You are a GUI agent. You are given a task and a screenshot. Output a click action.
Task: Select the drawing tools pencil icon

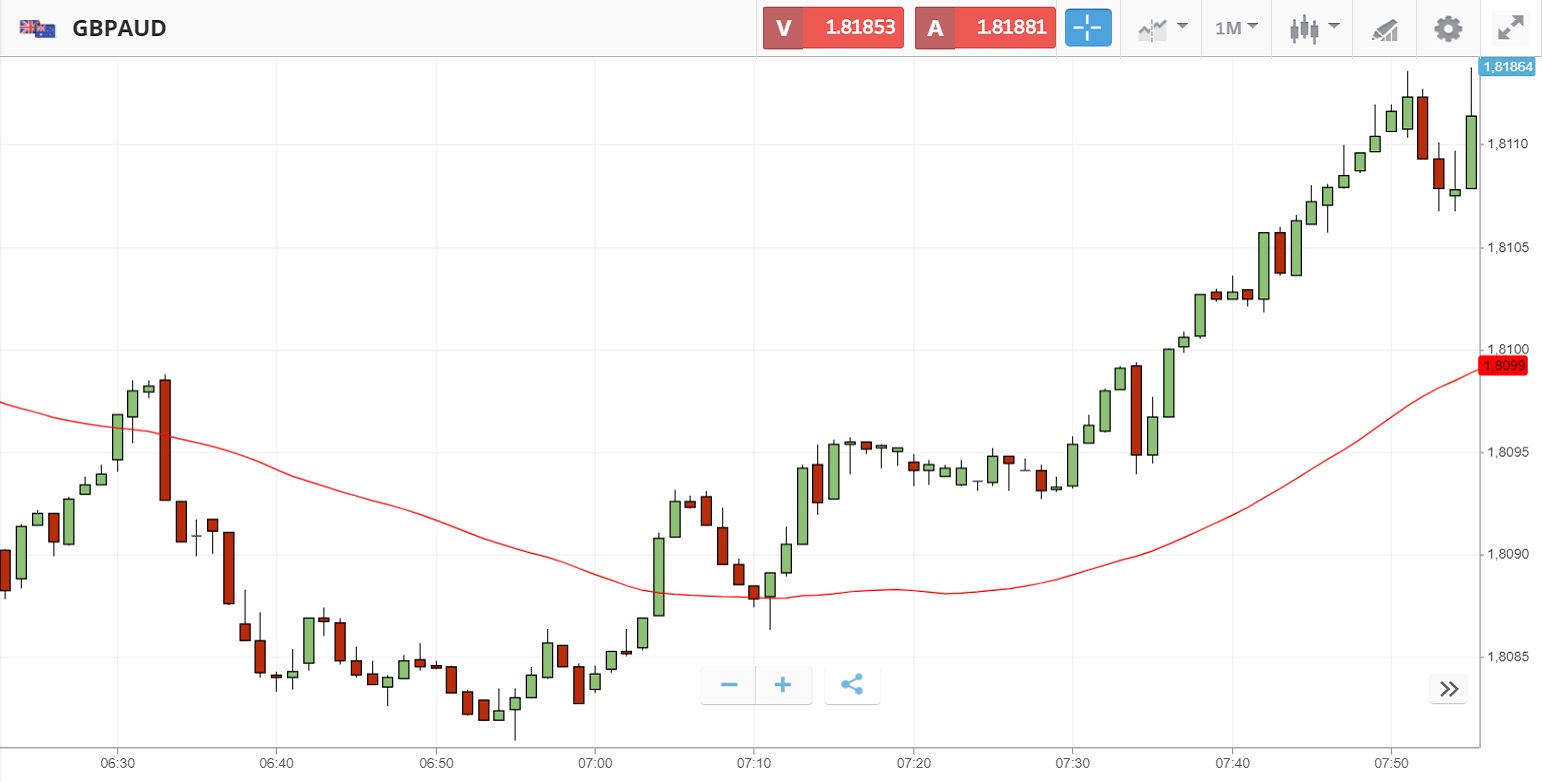click(x=1384, y=29)
